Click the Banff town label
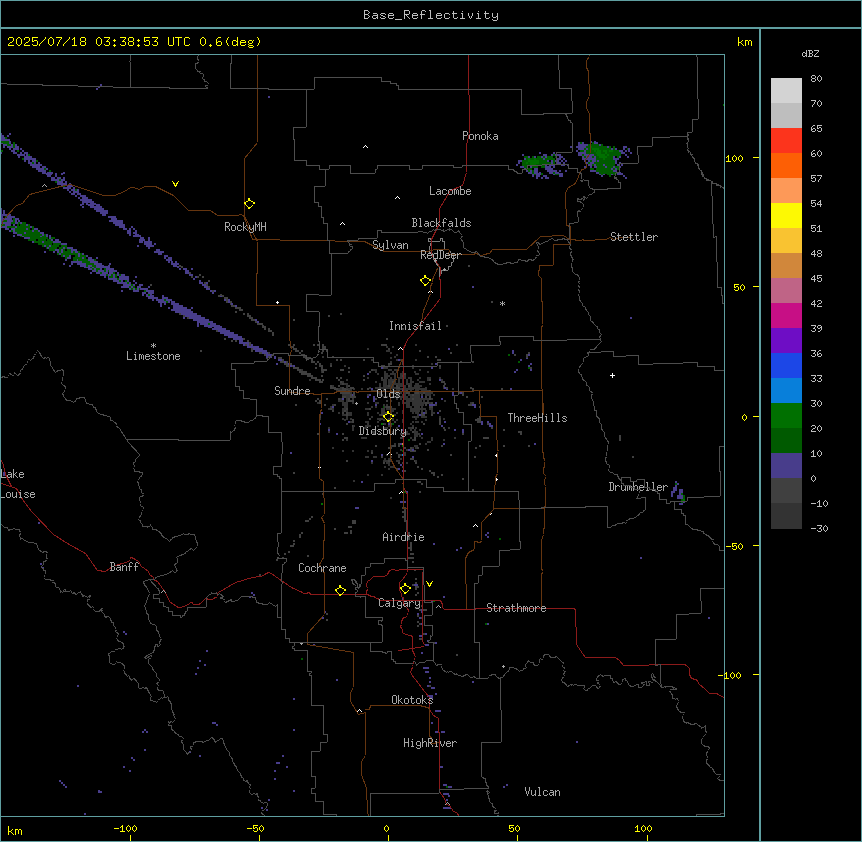The height and width of the screenshot is (842, 862). (124, 567)
